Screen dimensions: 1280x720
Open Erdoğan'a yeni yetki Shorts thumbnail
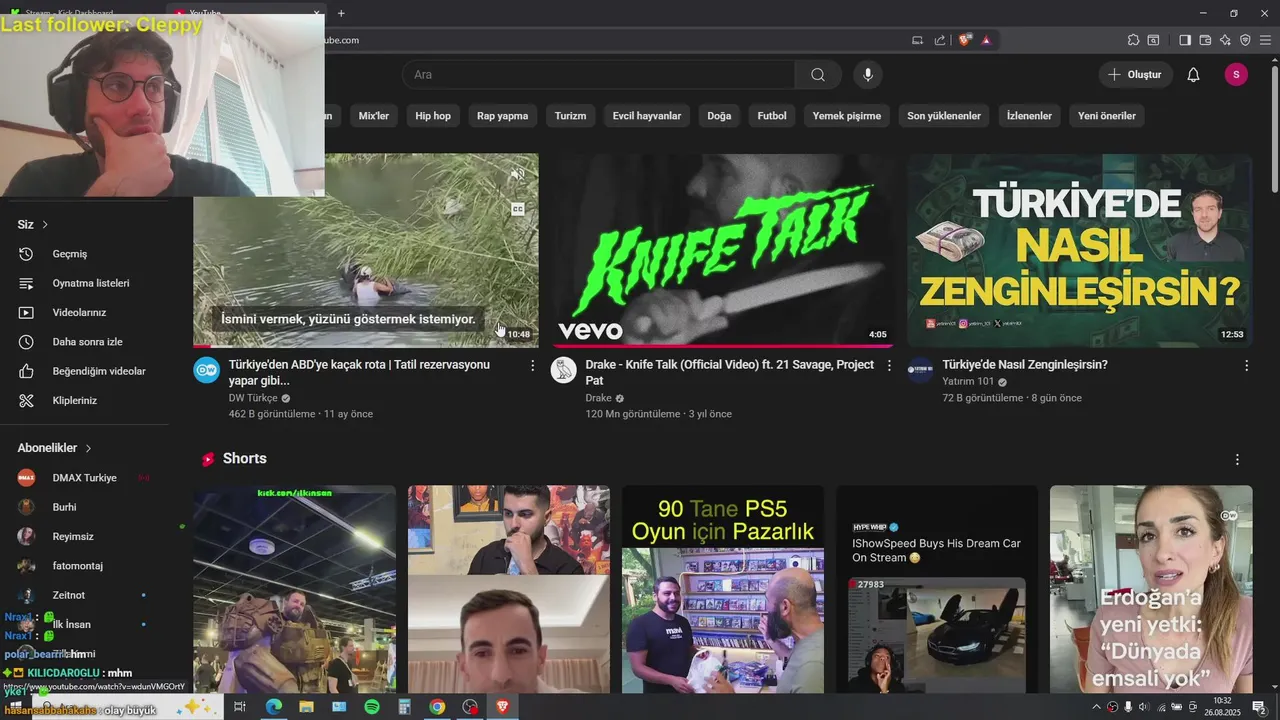(1151, 590)
